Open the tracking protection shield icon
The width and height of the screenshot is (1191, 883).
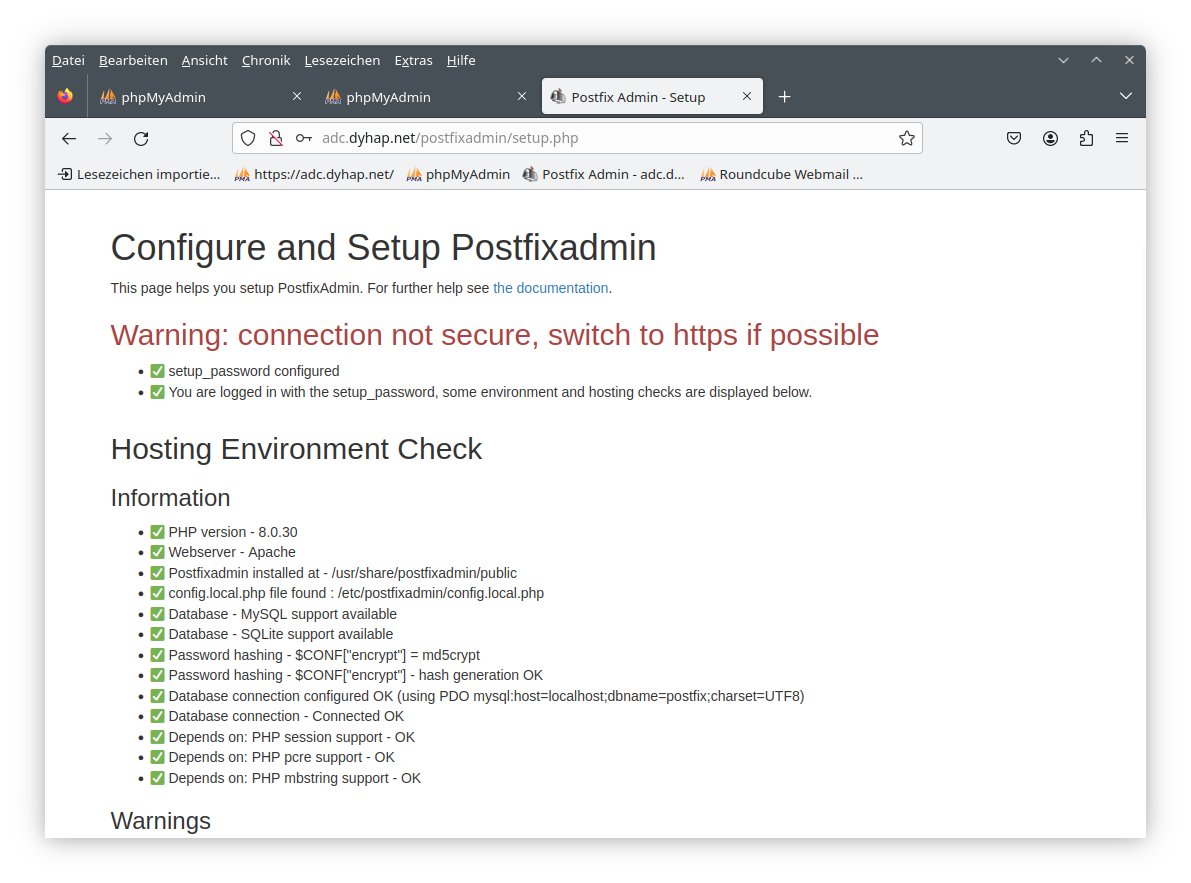248,139
